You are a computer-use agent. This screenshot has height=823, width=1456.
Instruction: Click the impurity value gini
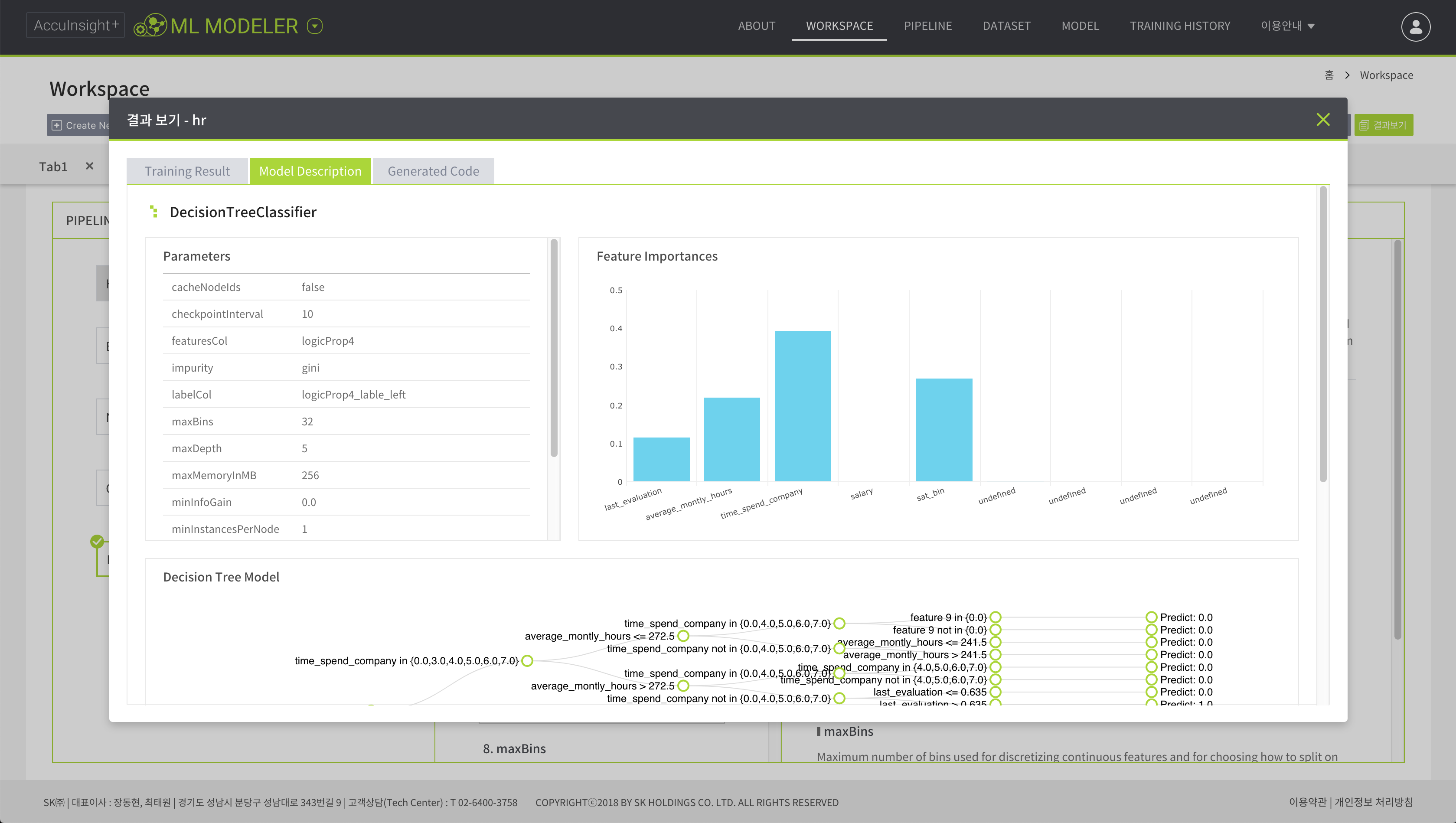pos(310,368)
